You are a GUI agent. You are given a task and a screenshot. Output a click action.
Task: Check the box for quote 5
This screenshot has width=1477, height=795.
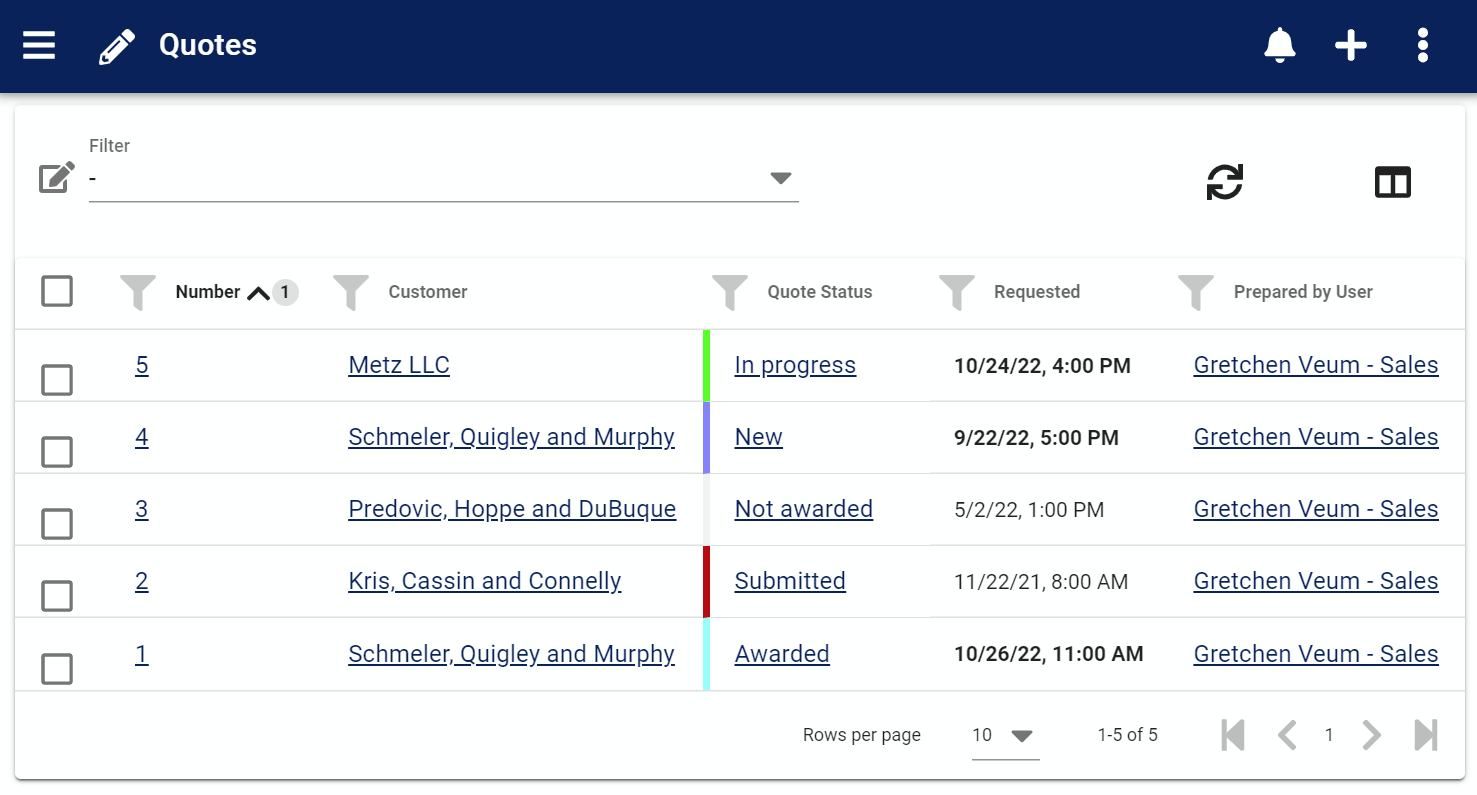[x=57, y=380]
